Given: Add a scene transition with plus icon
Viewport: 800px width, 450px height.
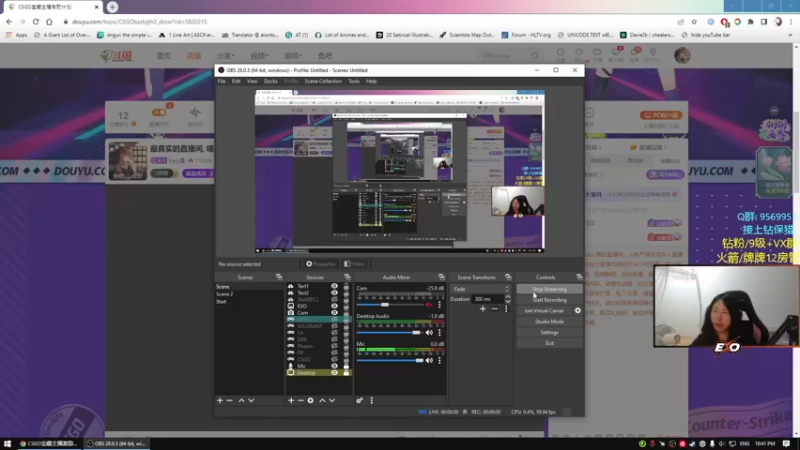Looking at the screenshot, I should tap(483, 309).
